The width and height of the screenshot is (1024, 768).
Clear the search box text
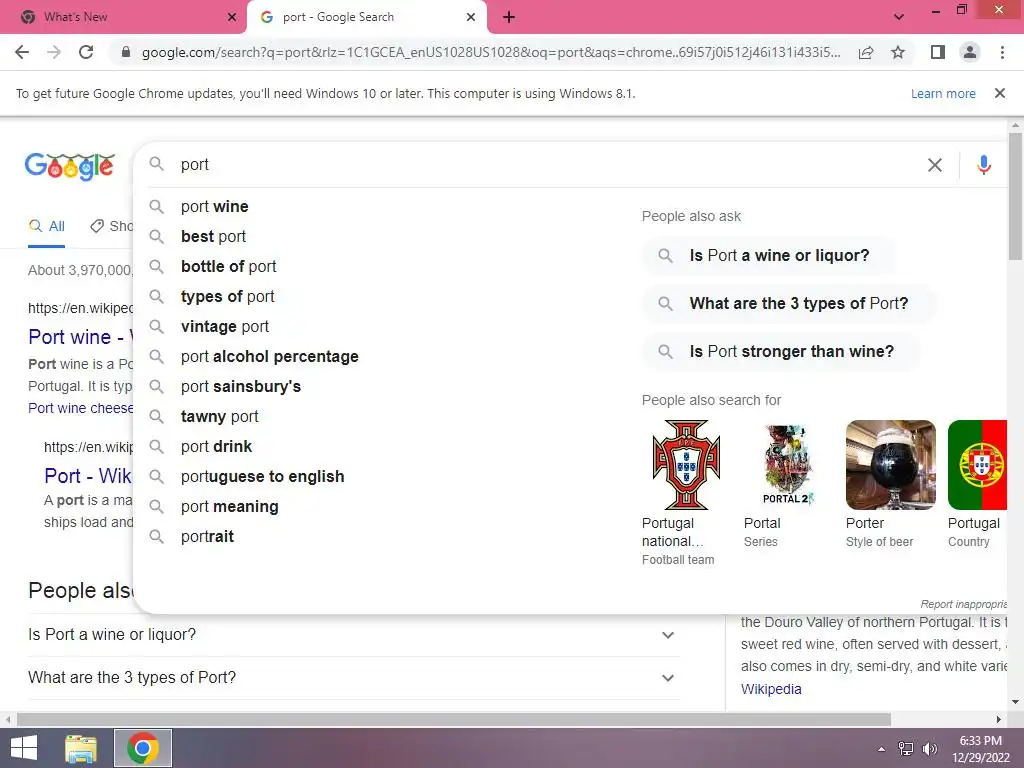click(x=935, y=165)
